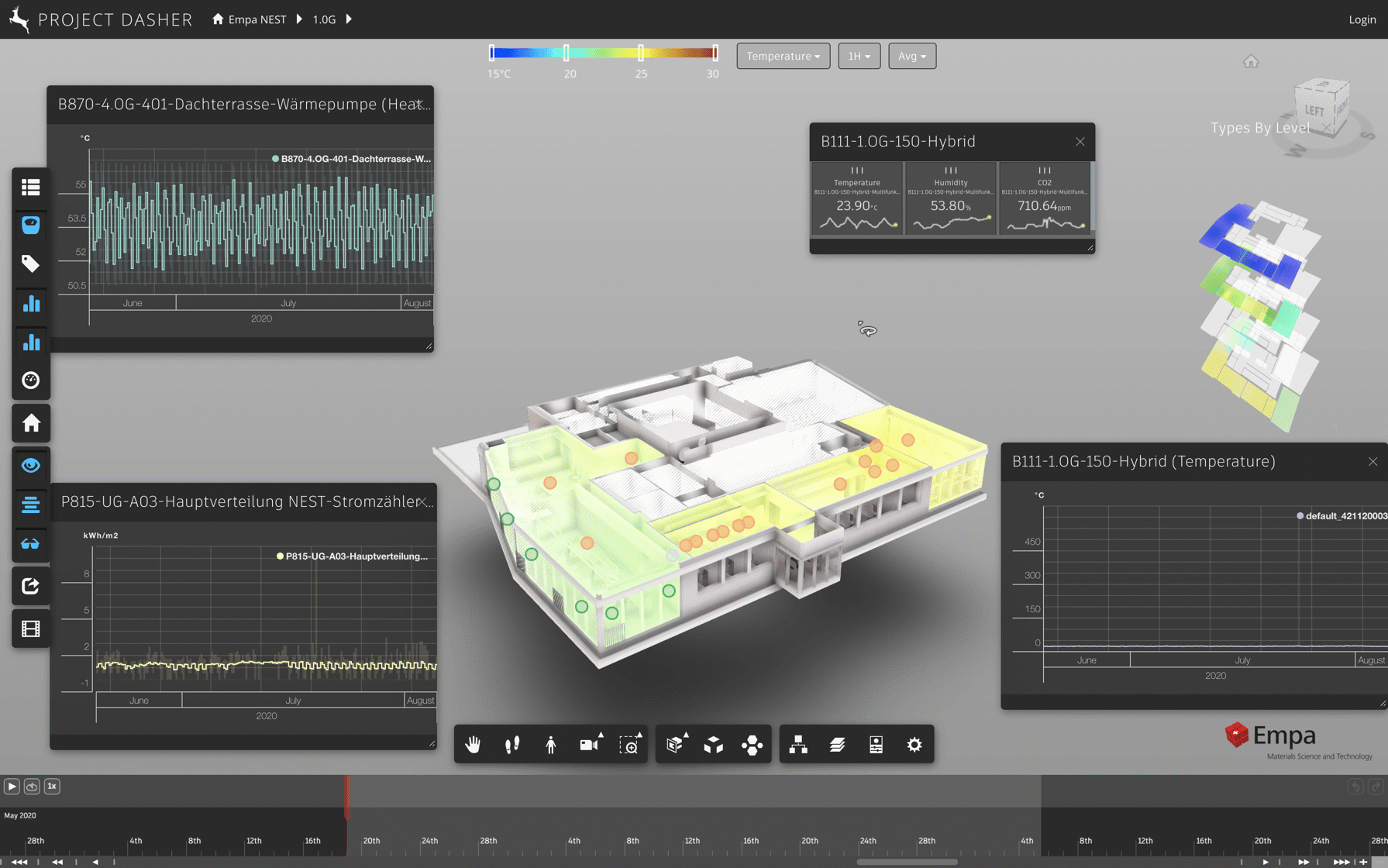Click the 1x playback speed button

52,787
